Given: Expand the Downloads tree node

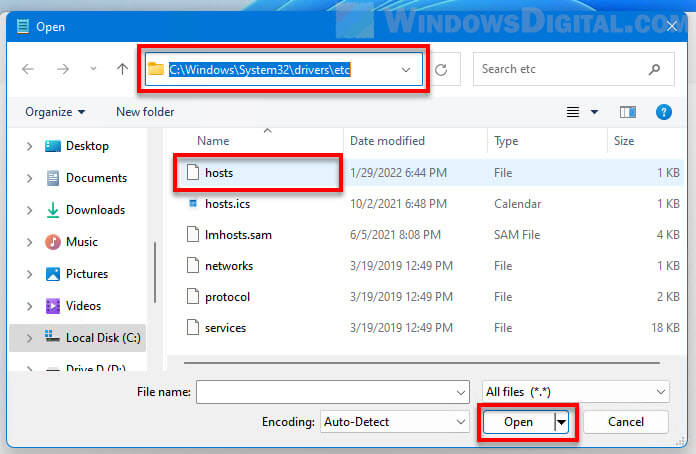Looking at the screenshot, I should [29, 210].
